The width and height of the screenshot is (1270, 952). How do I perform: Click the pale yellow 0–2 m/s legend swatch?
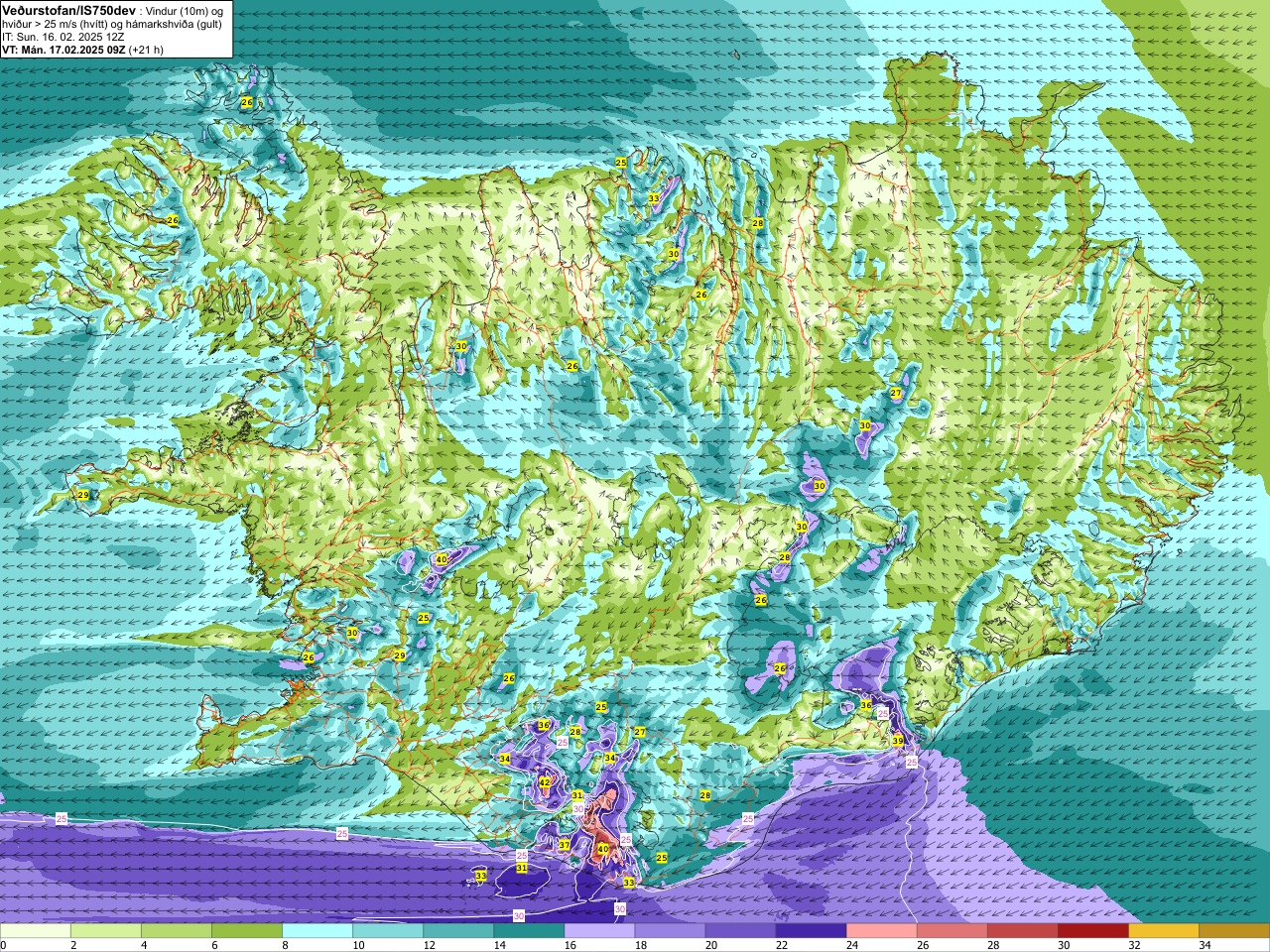point(36,931)
